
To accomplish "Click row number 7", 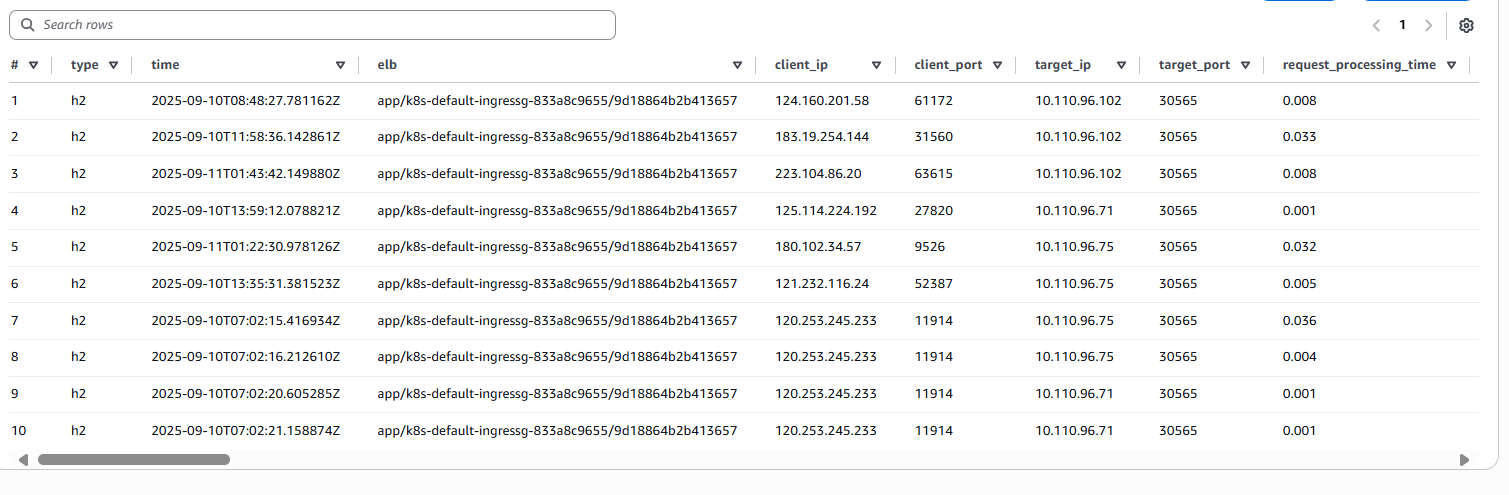I will click(x=14, y=321).
